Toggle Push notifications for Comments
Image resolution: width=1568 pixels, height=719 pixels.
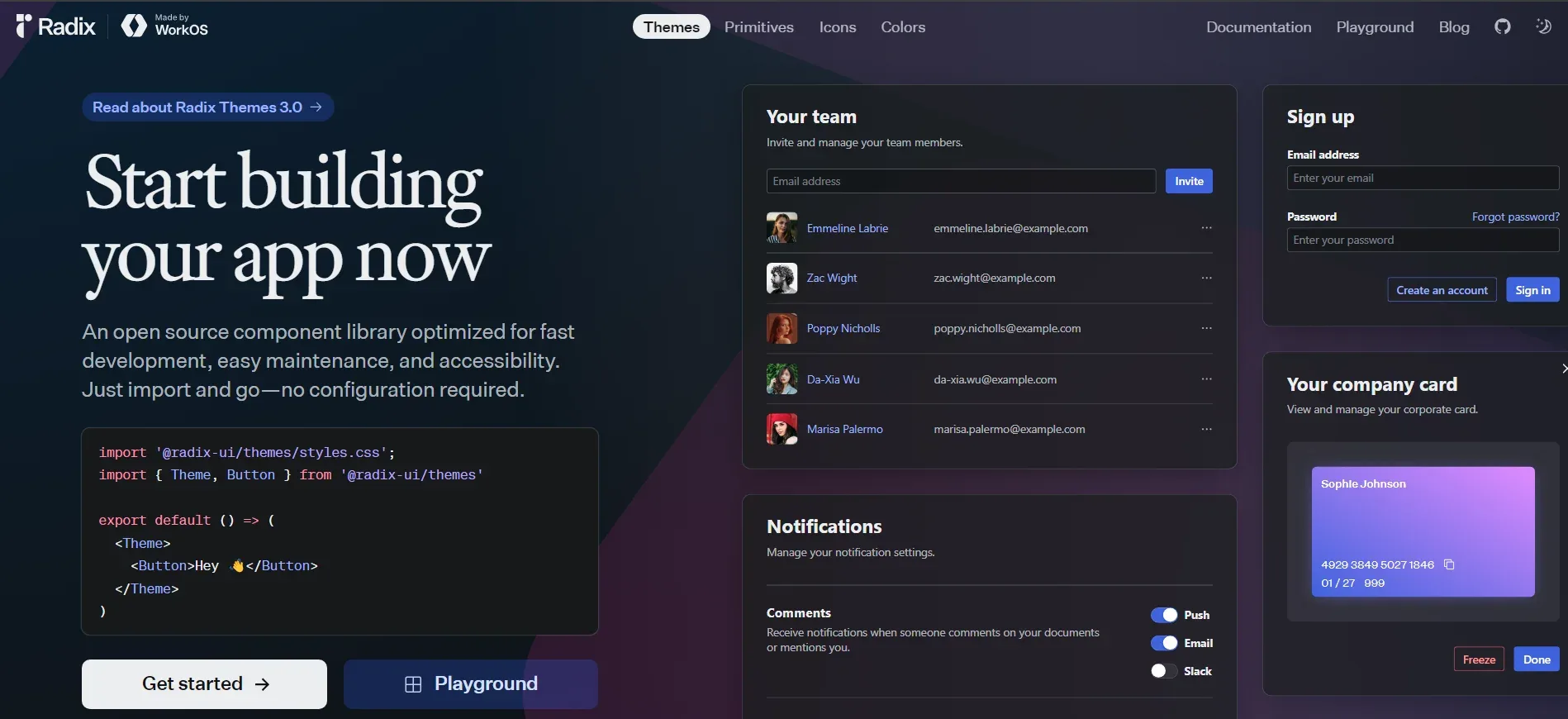pos(1164,615)
